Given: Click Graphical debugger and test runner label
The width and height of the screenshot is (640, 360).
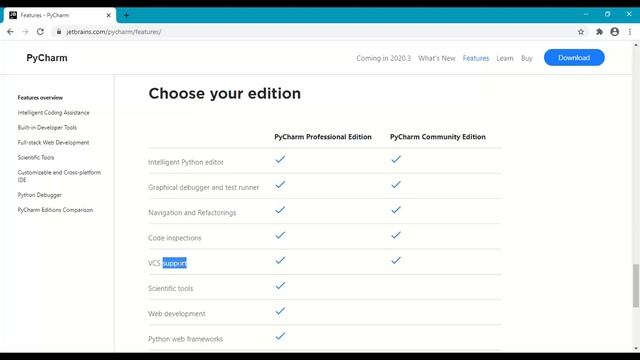Looking at the screenshot, I should (203, 187).
